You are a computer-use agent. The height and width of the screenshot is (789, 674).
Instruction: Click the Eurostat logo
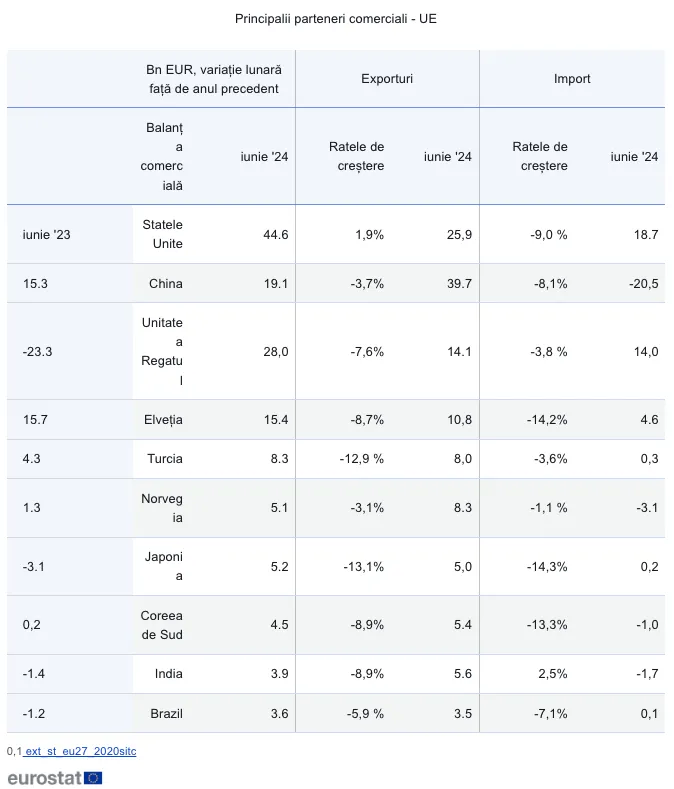pos(55,777)
